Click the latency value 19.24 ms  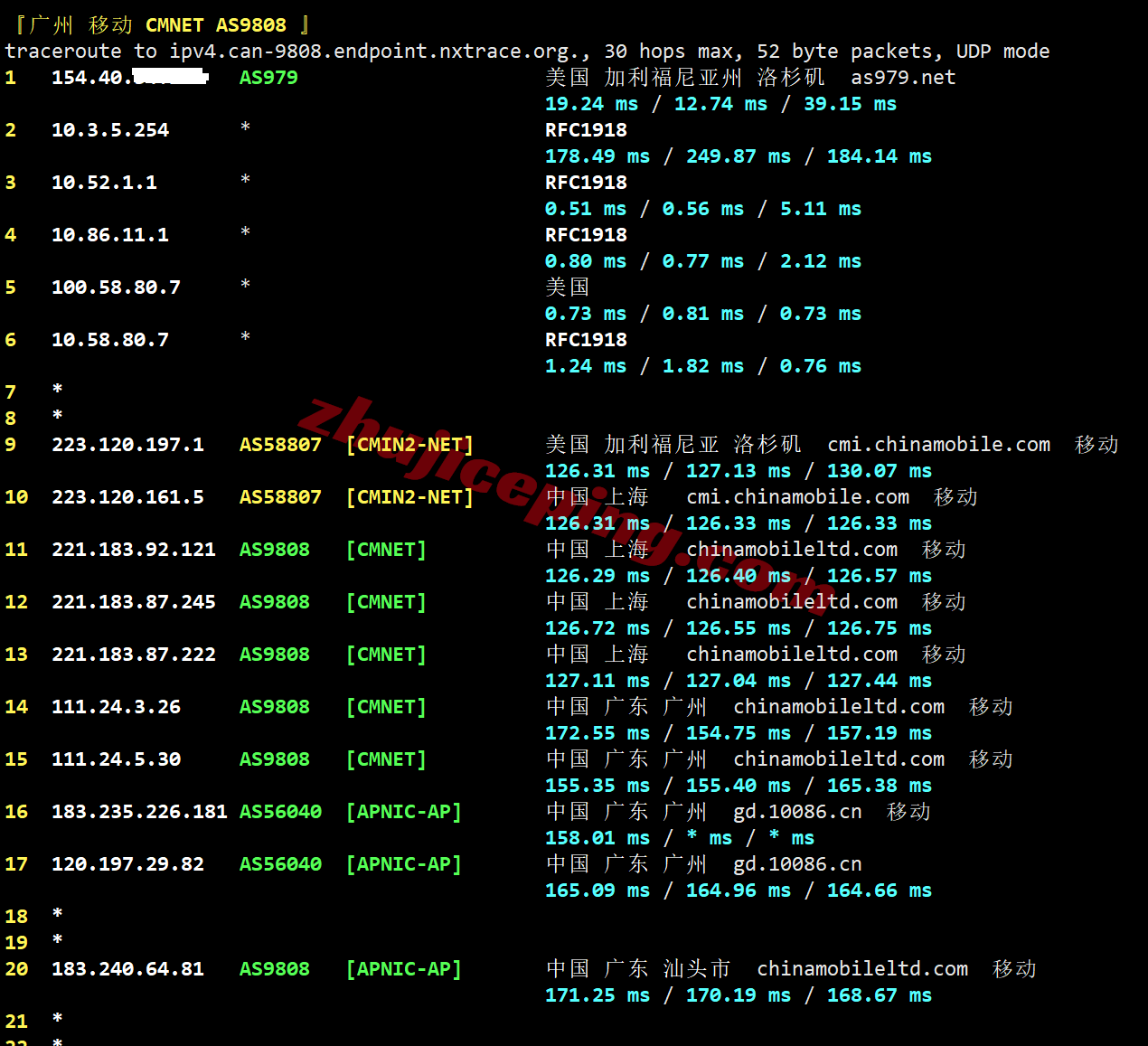pyautogui.click(x=591, y=104)
